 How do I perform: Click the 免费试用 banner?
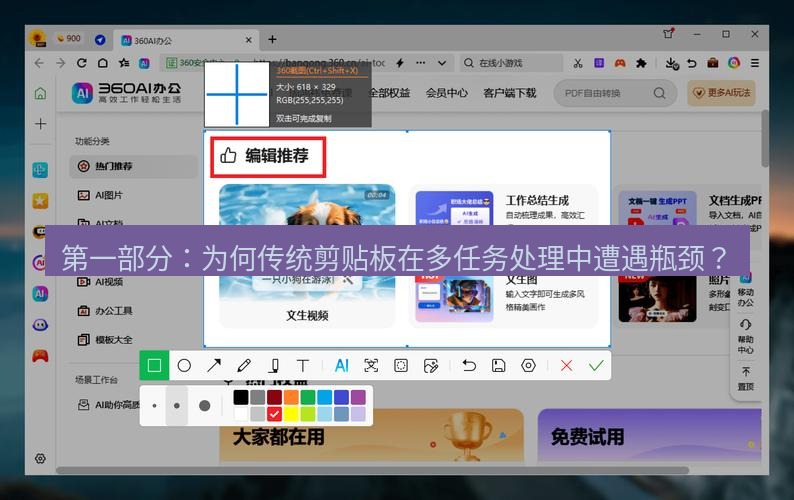tap(650, 436)
